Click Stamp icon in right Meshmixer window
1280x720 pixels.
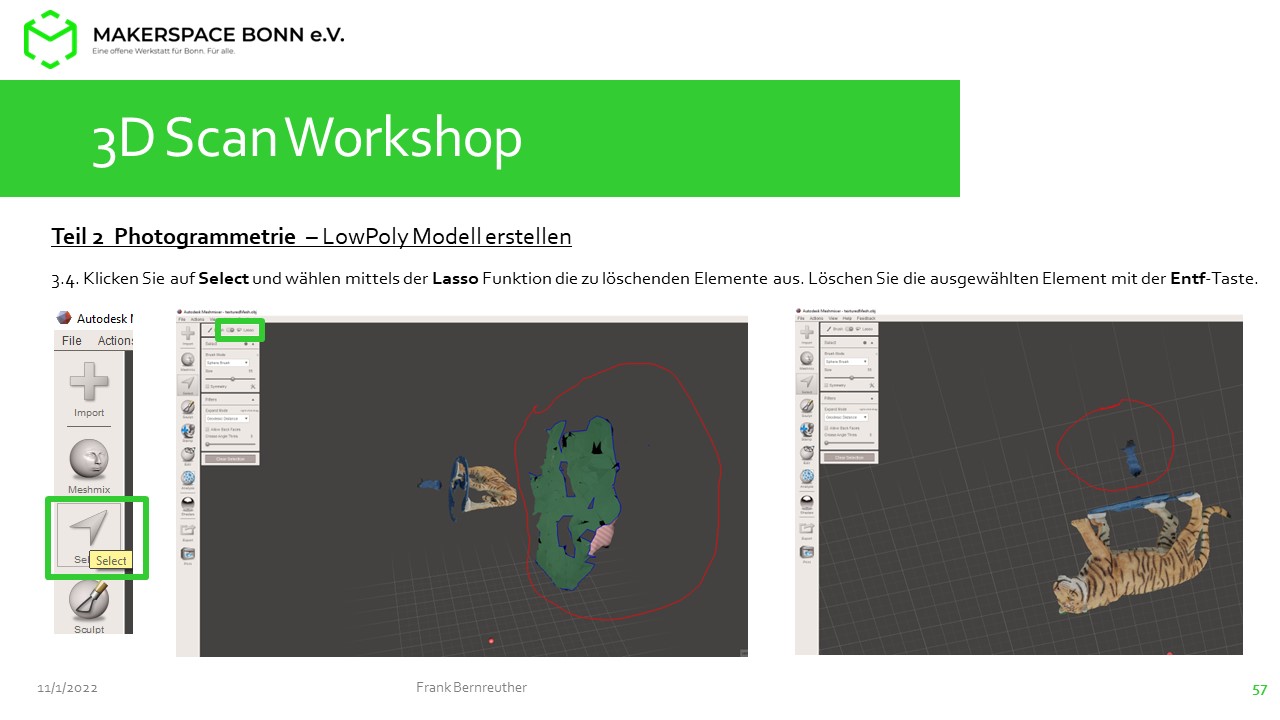(x=807, y=429)
